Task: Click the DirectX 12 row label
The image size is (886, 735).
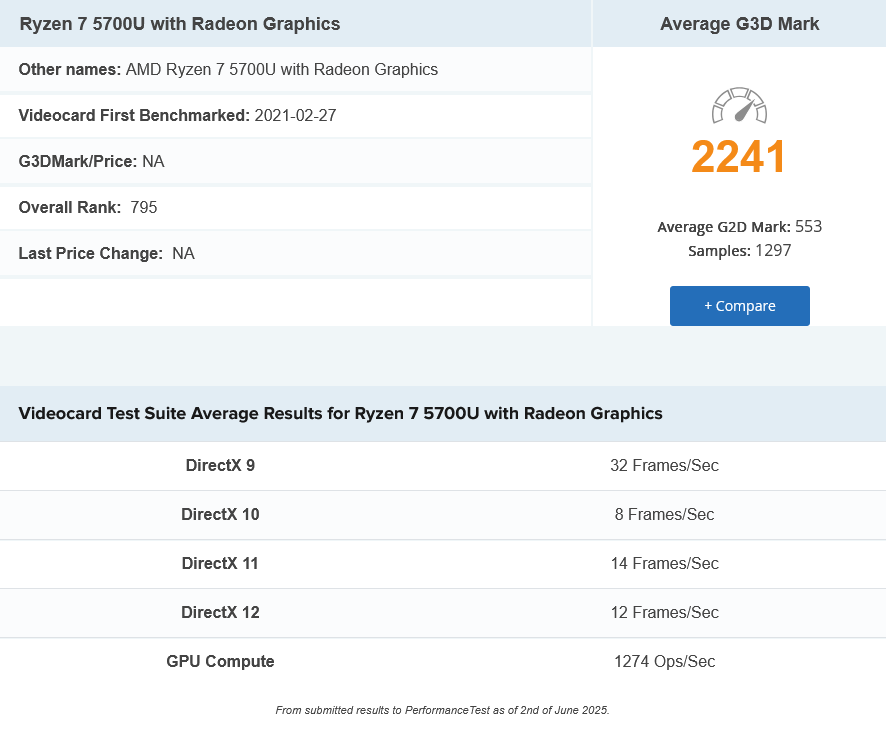Action: (220, 613)
